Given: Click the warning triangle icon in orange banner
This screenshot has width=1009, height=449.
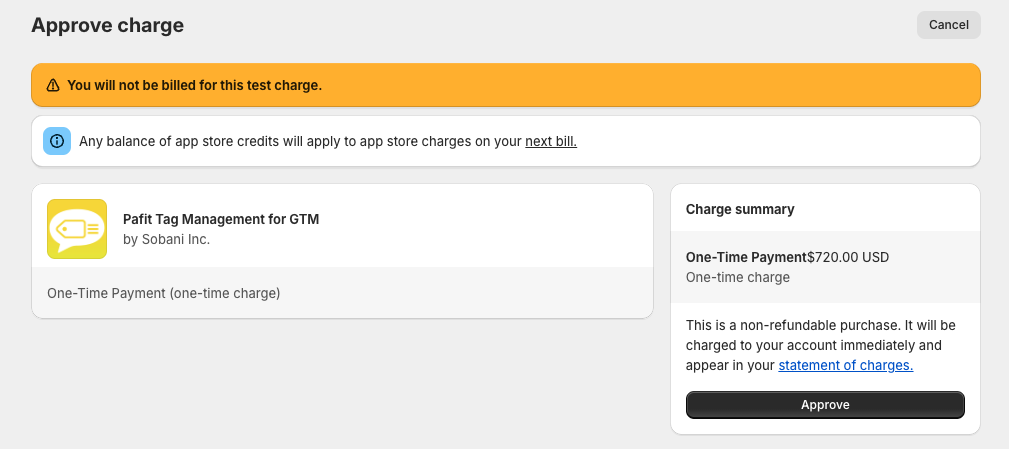Looking at the screenshot, I should coord(53,85).
